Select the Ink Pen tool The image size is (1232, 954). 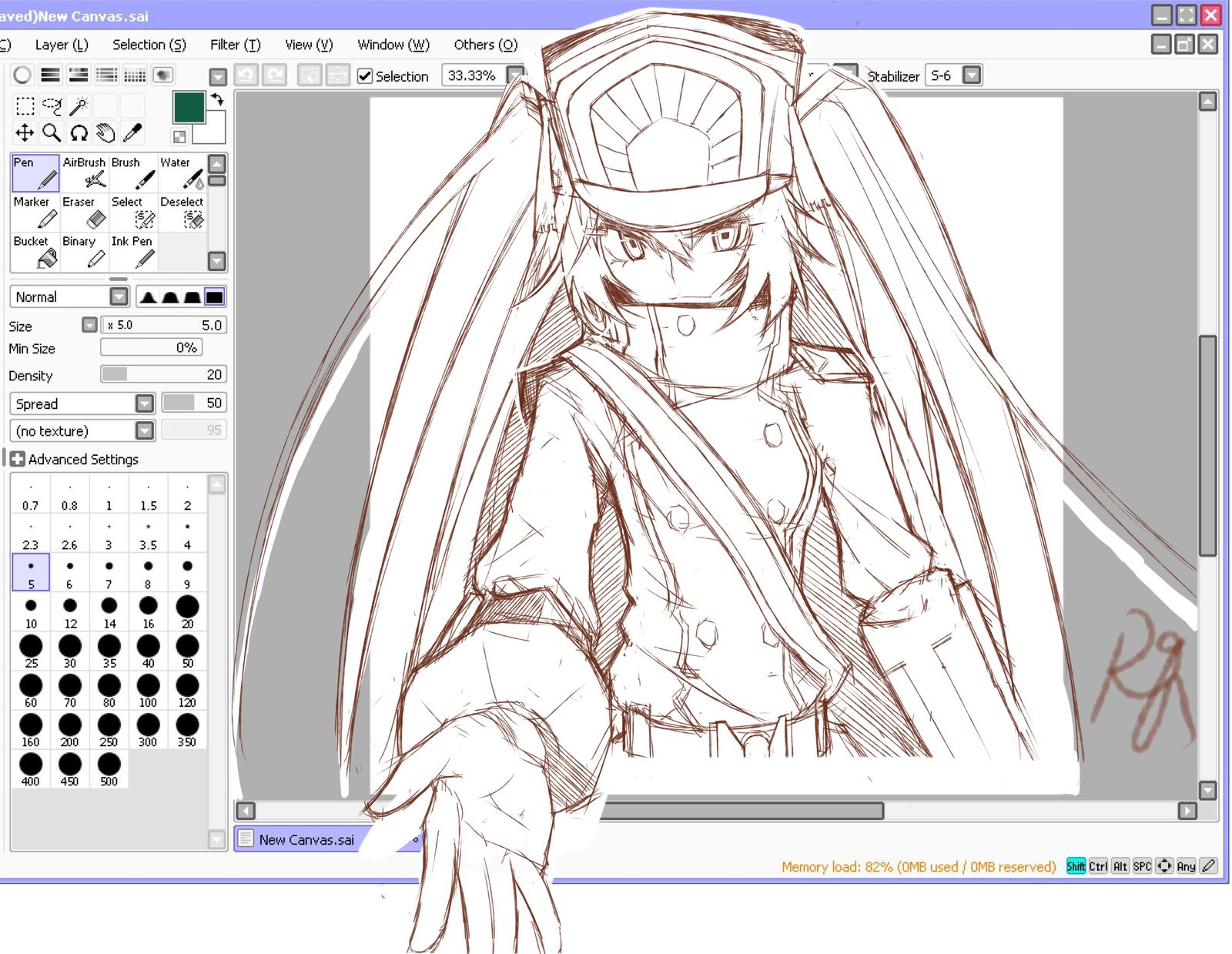click(133, 251)
